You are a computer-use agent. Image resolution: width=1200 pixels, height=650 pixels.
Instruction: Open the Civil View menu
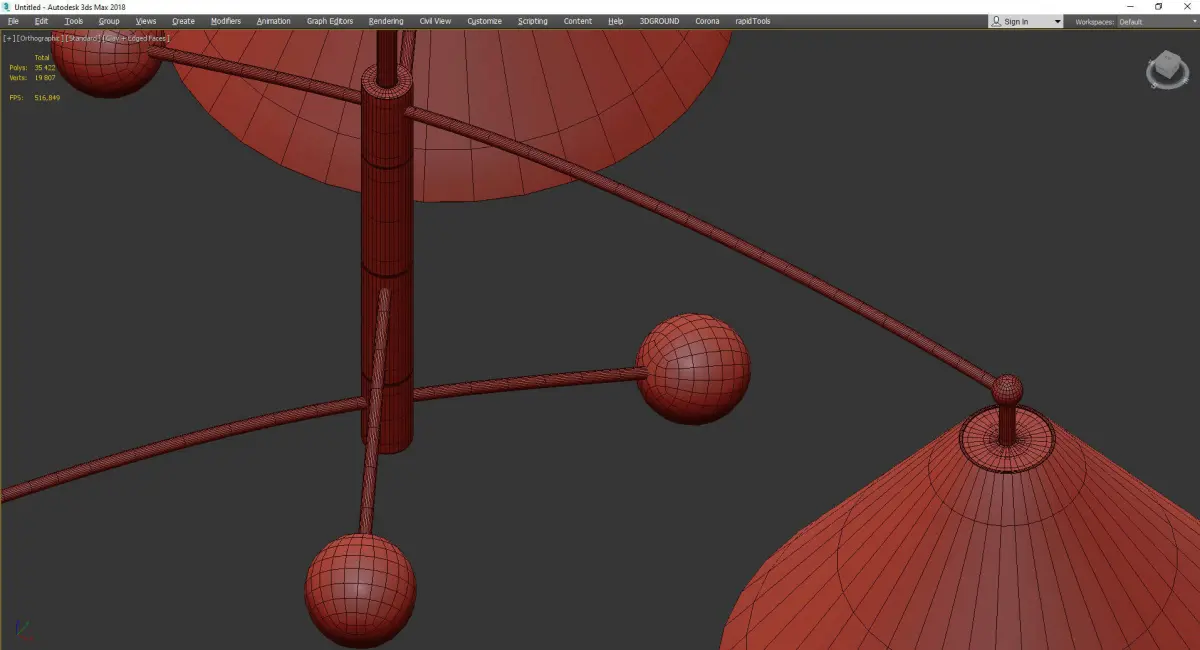(x=435, y=21)
